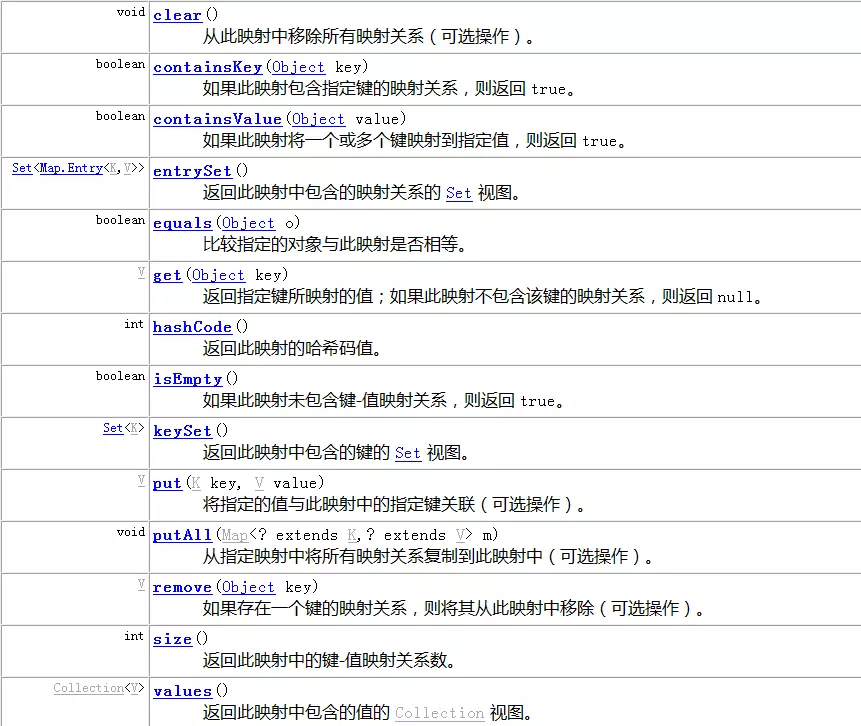Click K link in entrySet return type
The height and width of the screenshot is (726, 861).
coord(113,168)
